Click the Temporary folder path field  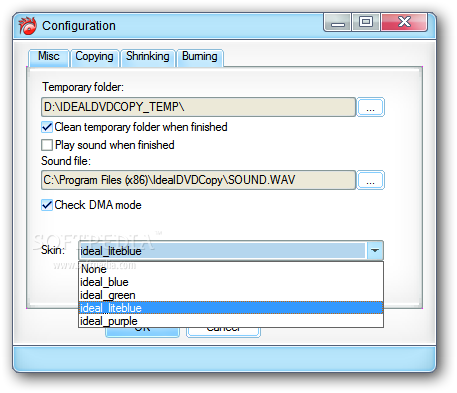[x=198, y=107]
